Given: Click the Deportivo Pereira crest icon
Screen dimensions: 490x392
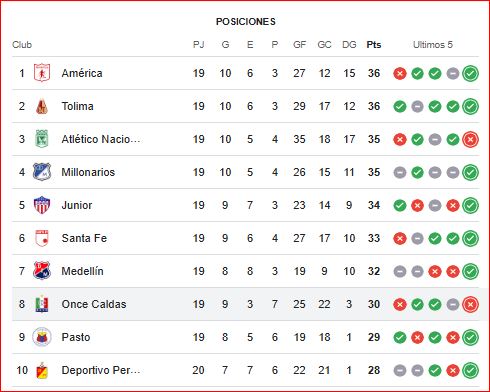Looking at the screenshot, I should click(x=42, y=370).
